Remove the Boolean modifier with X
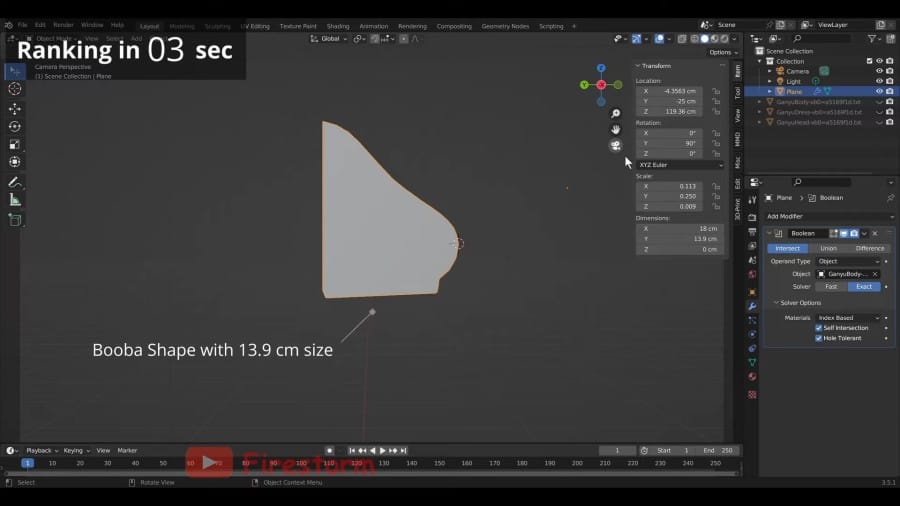The height and width of the screenshot is (506, 900). tap(875, 233)
